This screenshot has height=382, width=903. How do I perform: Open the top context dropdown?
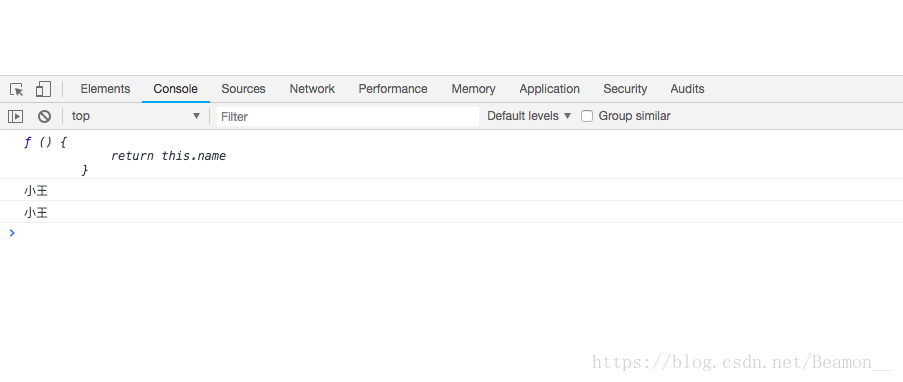pos(136,116)
